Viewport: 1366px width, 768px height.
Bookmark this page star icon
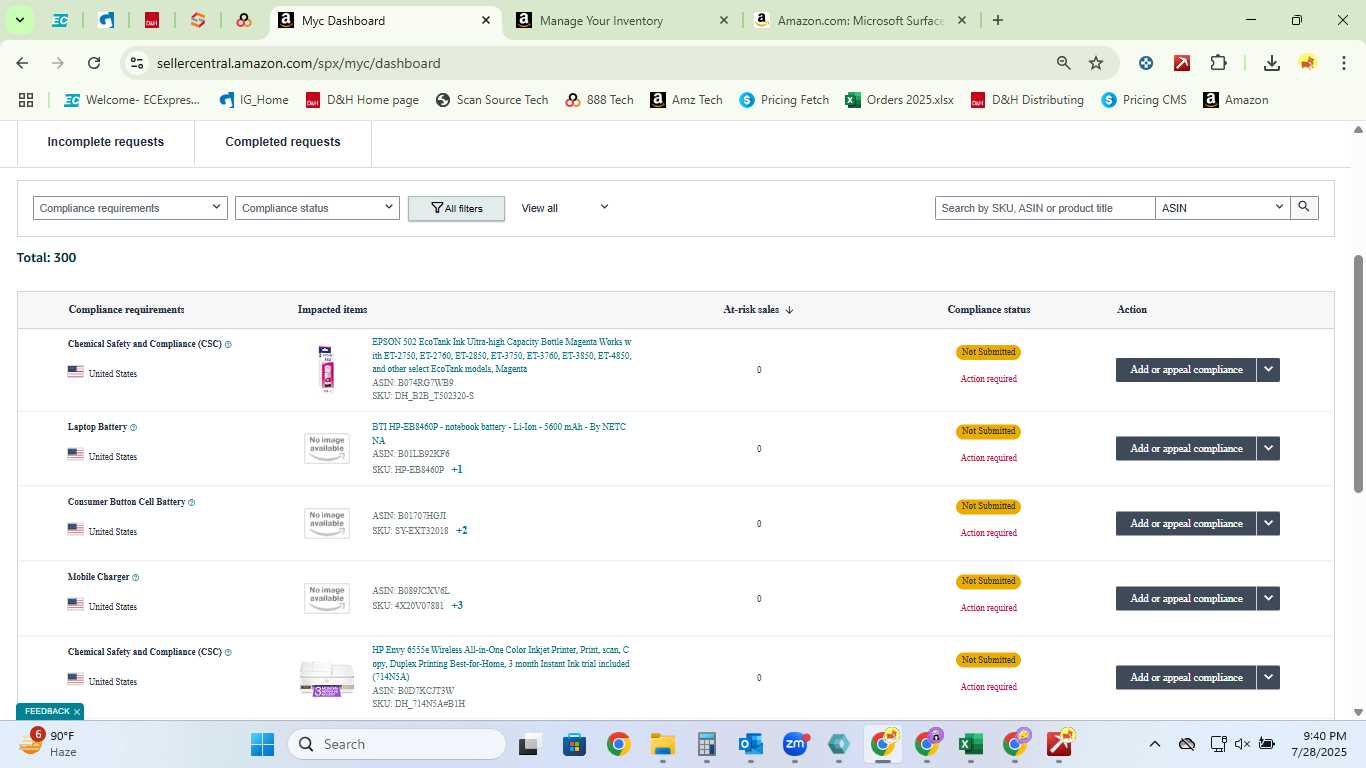pyautogui.click(x=1096, y=63)
